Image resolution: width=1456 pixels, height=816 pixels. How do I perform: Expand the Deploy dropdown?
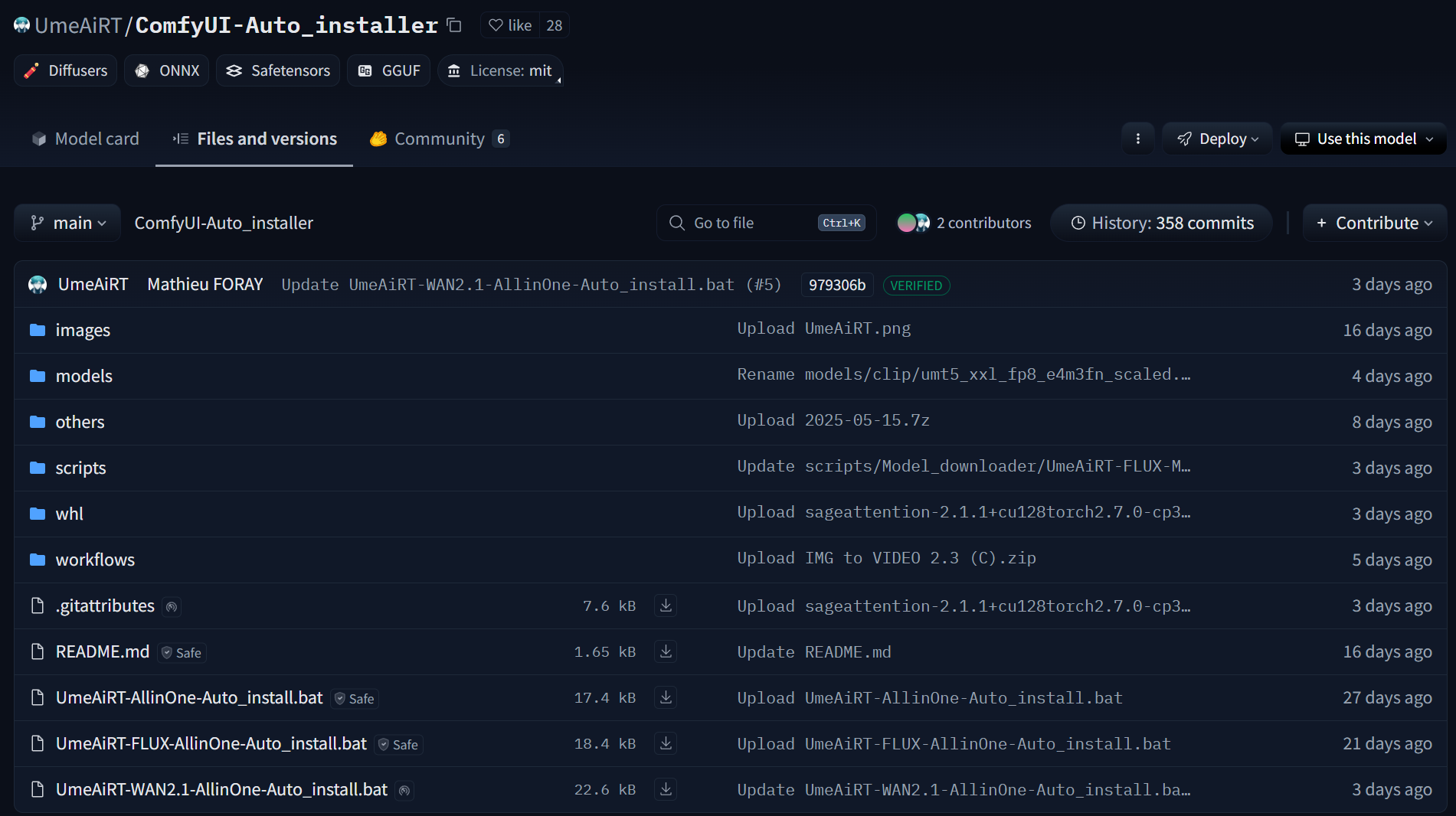[1218, 139]
